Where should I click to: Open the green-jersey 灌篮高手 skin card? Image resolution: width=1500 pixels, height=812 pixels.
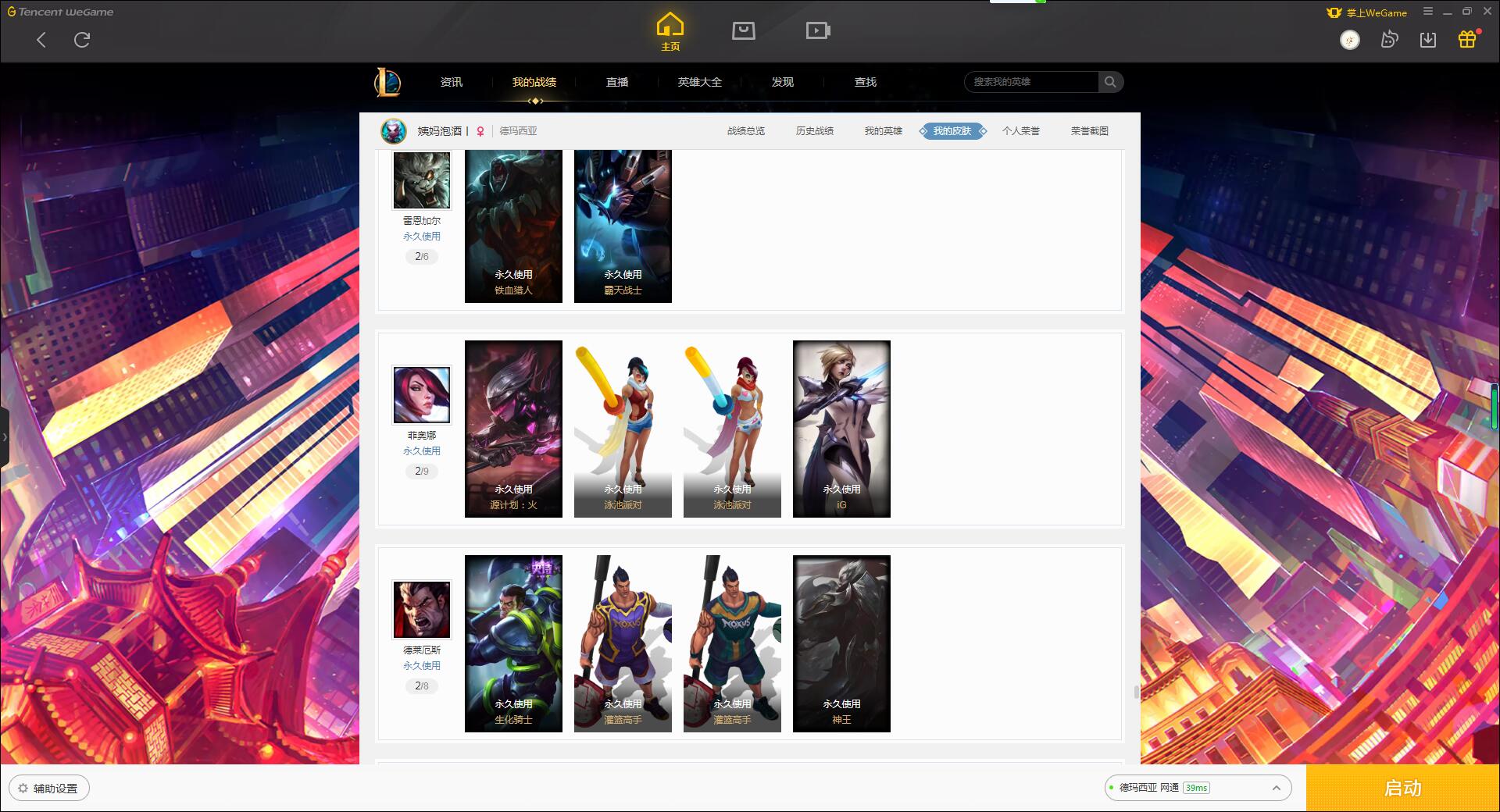pyautogui.click(x=732, y=643)
